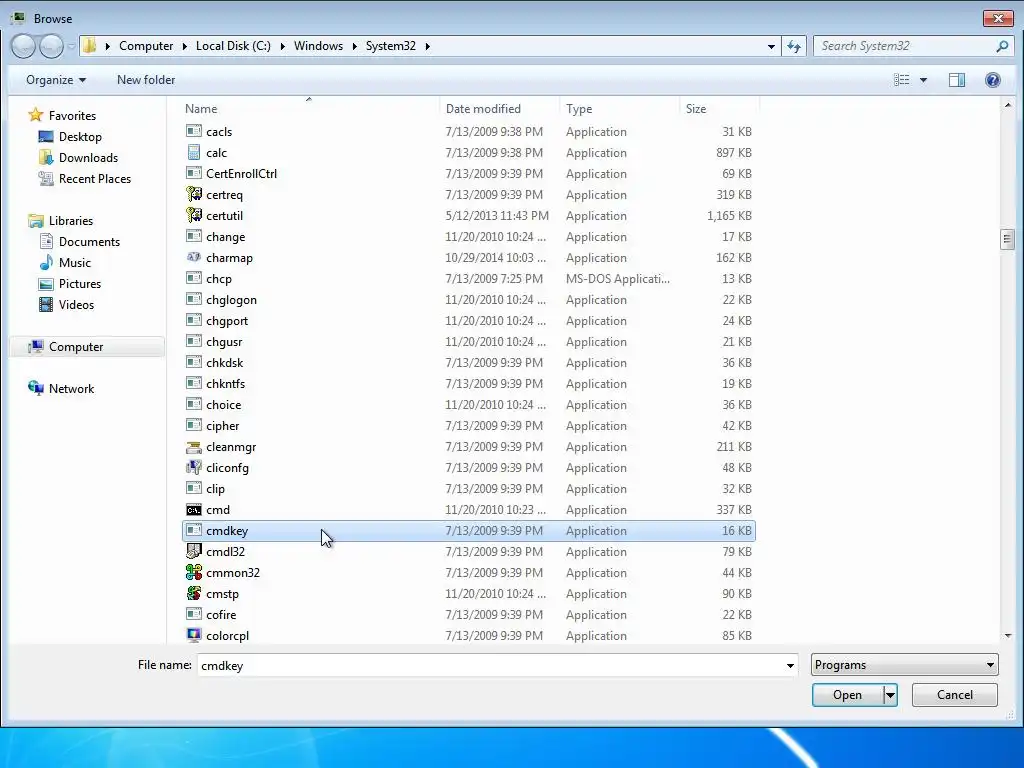1024x768 pixels.
Task: Click the Videos film strip icon
Action: [x=46, y=304]
